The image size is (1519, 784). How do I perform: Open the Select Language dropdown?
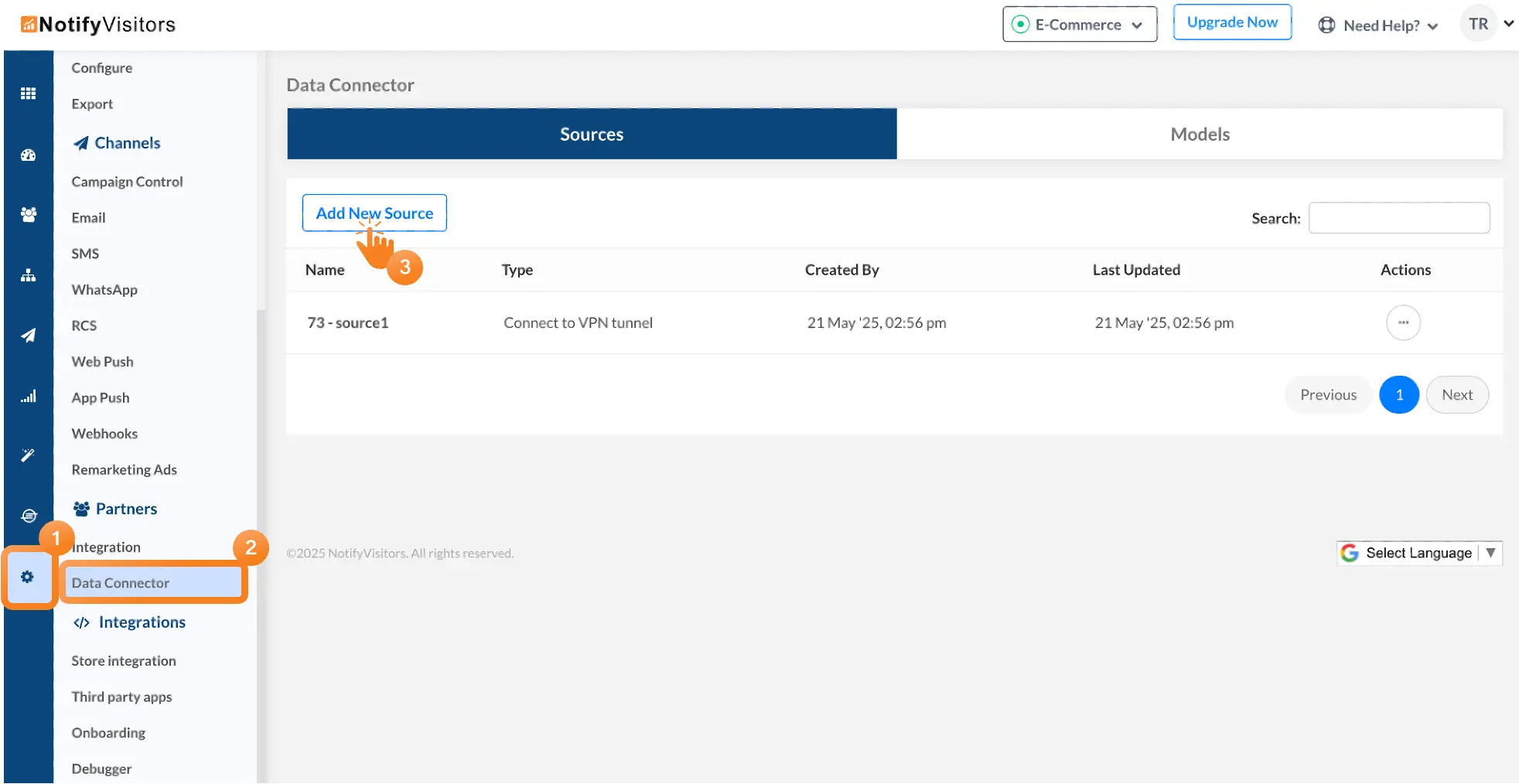click(x=1419, y=553)
